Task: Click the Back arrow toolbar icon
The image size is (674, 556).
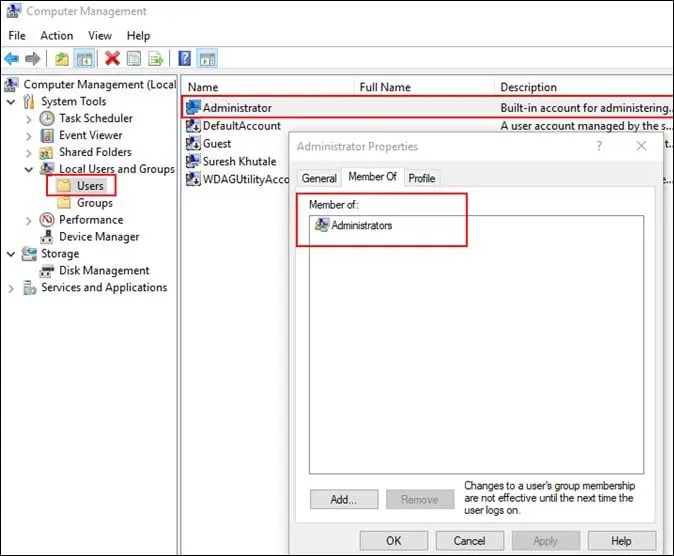Action: pos(12,59)
